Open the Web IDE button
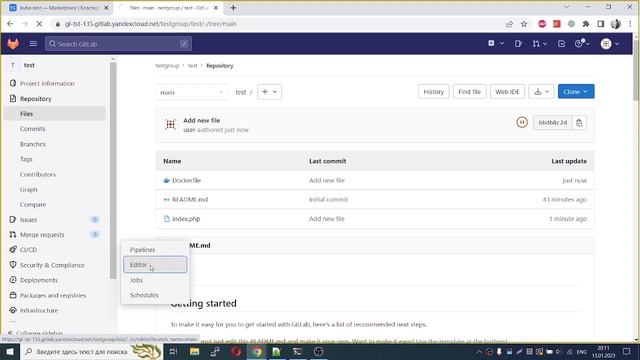The height and width of the screenshot is (360, 640). [507, 92]
